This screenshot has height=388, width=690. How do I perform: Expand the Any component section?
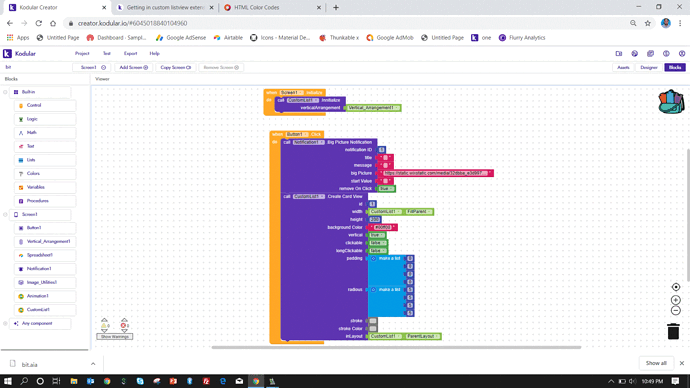[5, 324]
